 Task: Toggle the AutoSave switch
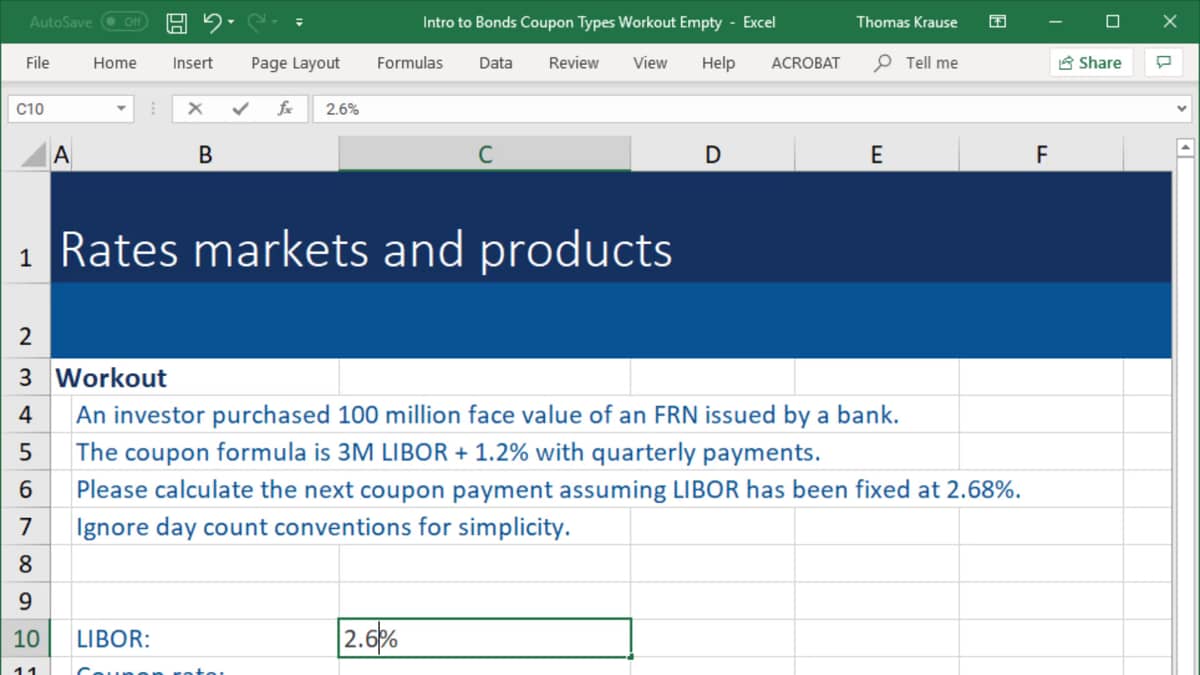(125, 22)
